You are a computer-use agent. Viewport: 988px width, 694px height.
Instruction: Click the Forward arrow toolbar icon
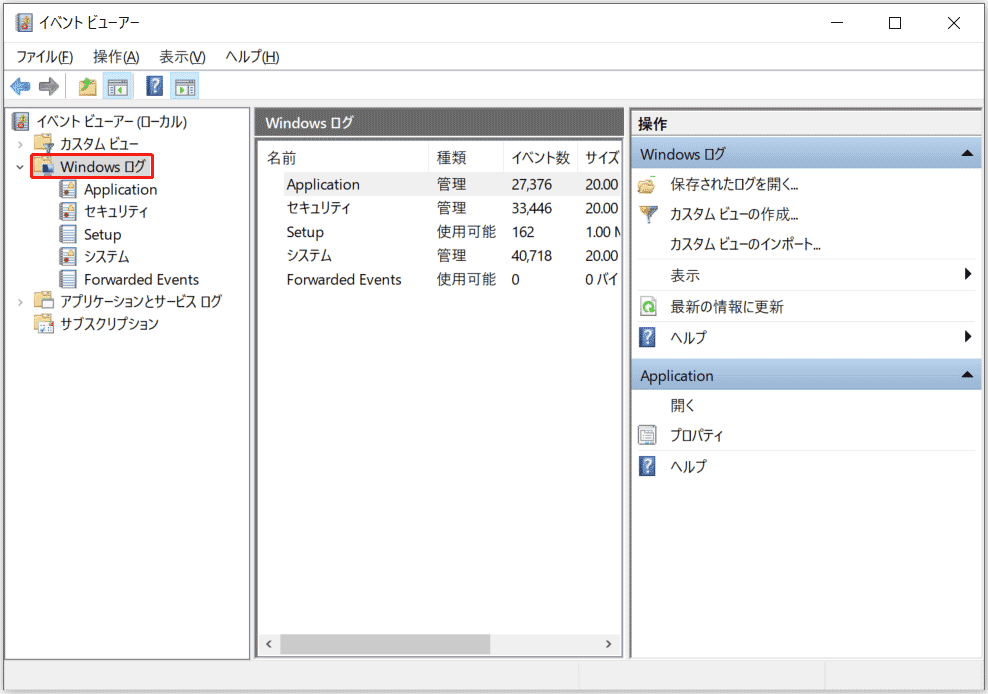coord(49,86)
